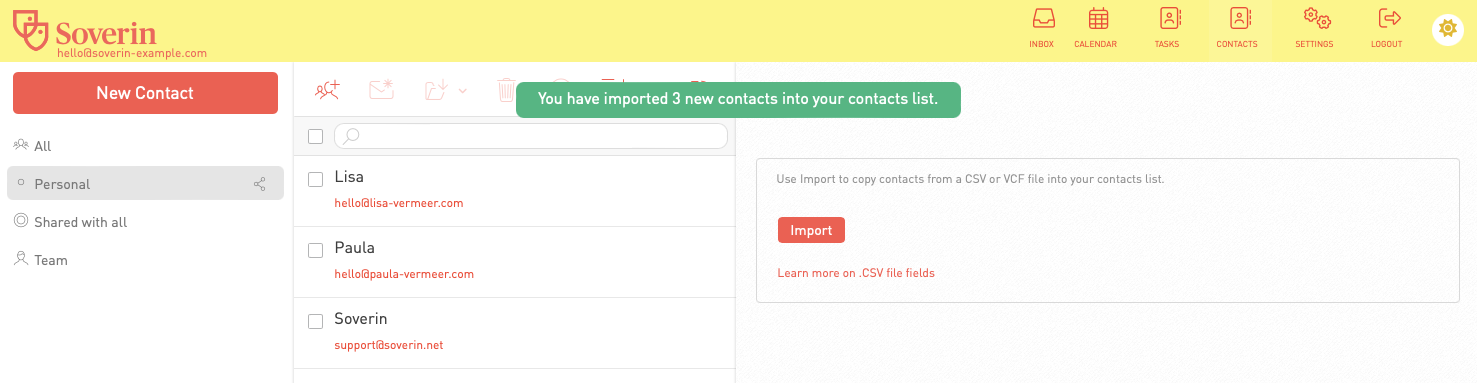Toggle the sun theme switch icon
Image resolution: width=1477 pixels, height=383 pixels.
pos(1446,29)
